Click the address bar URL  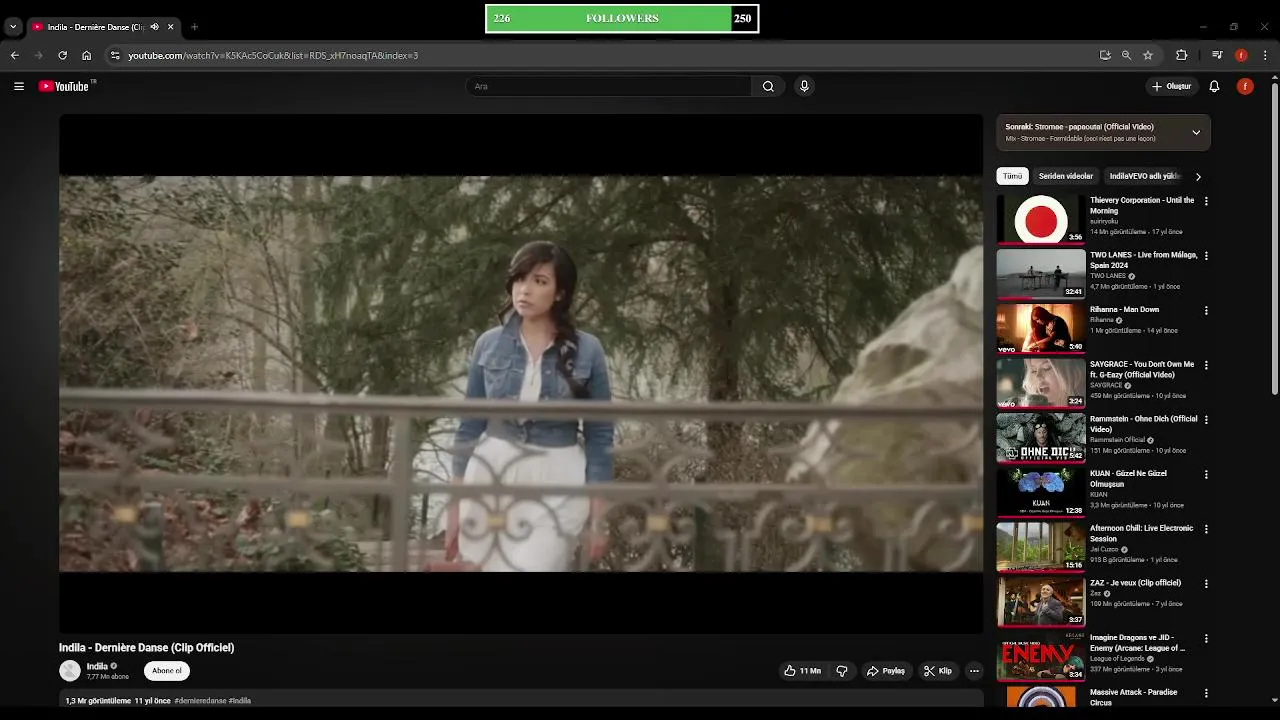[x=273, y=55]
